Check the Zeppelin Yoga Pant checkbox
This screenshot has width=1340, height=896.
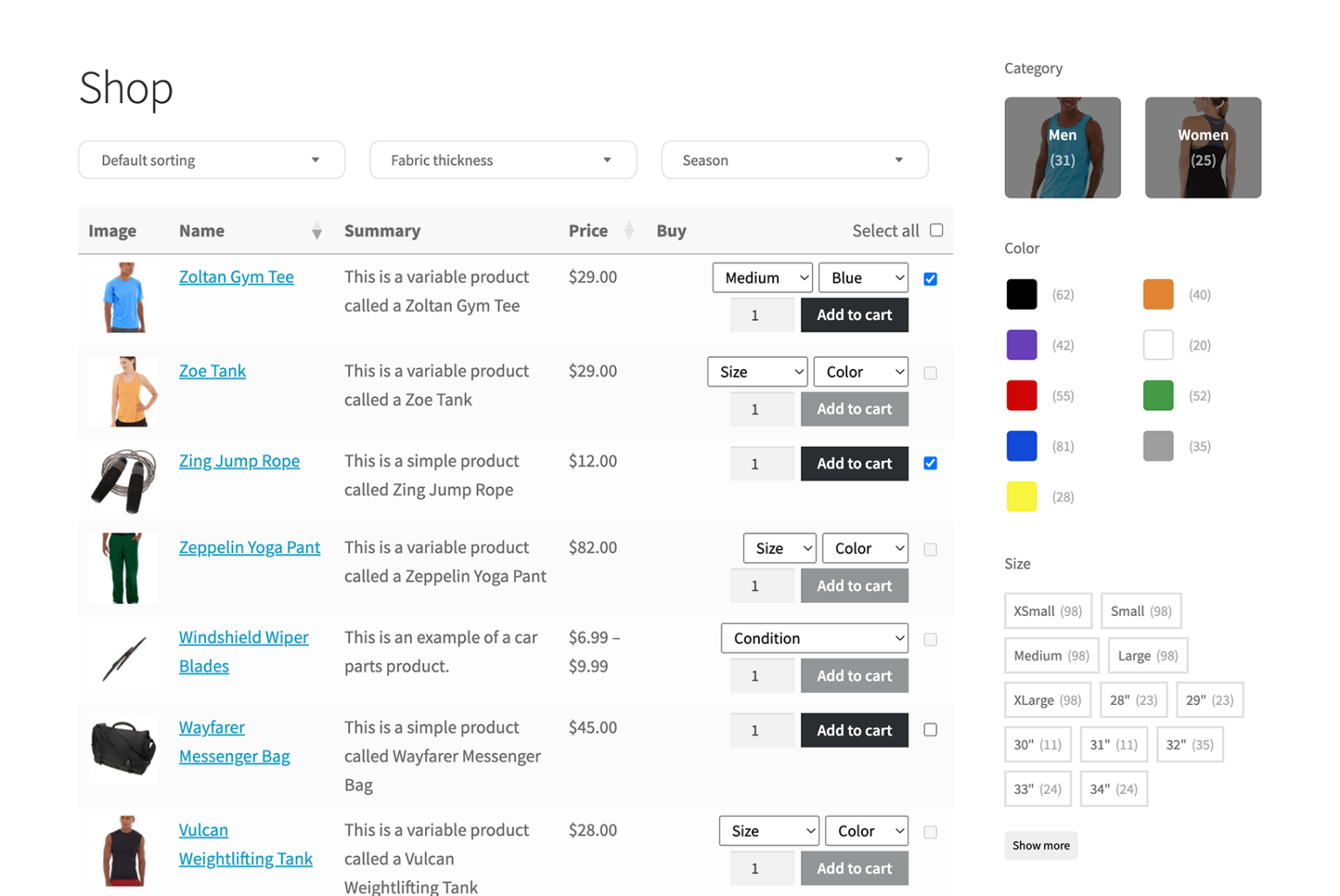coord(930,549)
